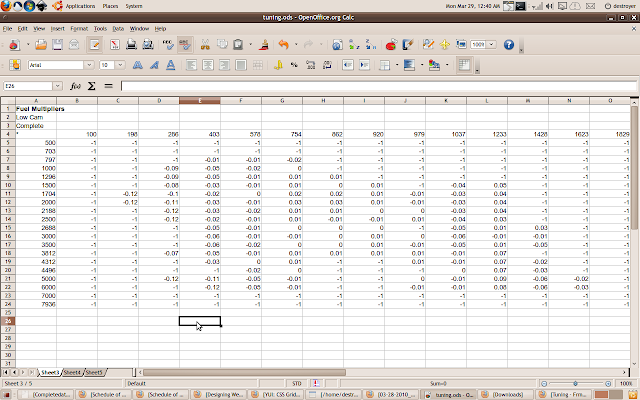
Task: Click the Sum sigma icon
Action: click(91, 86)
